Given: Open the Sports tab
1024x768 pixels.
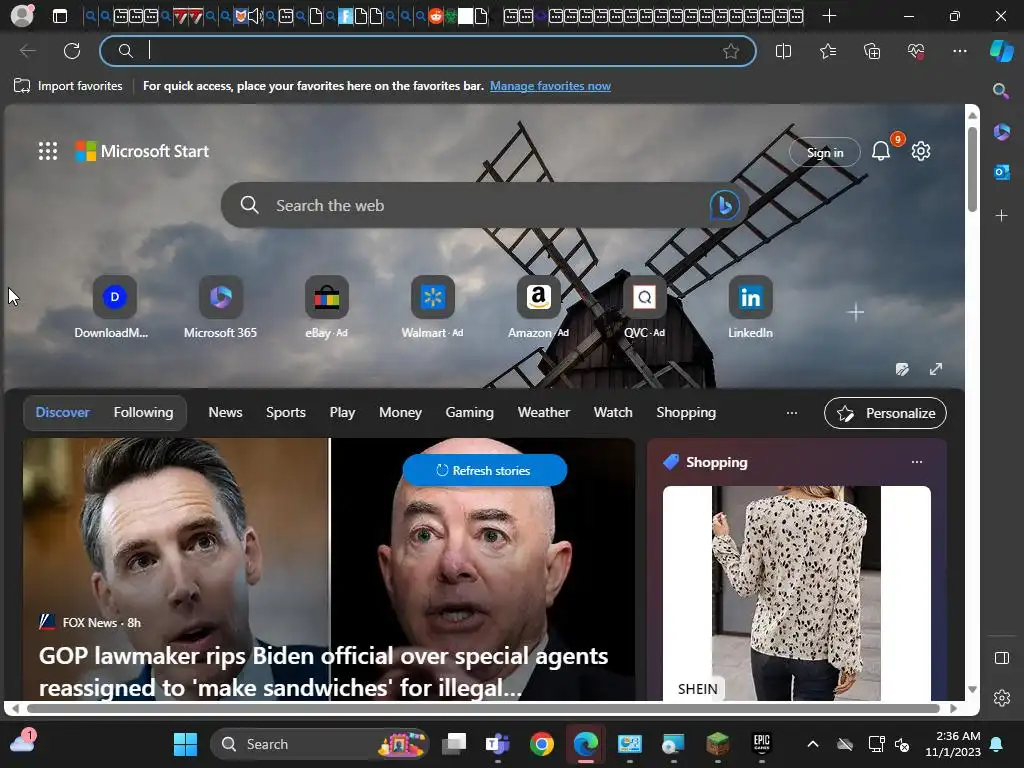Looking at the screenshot, I should [x=285, y=413].
